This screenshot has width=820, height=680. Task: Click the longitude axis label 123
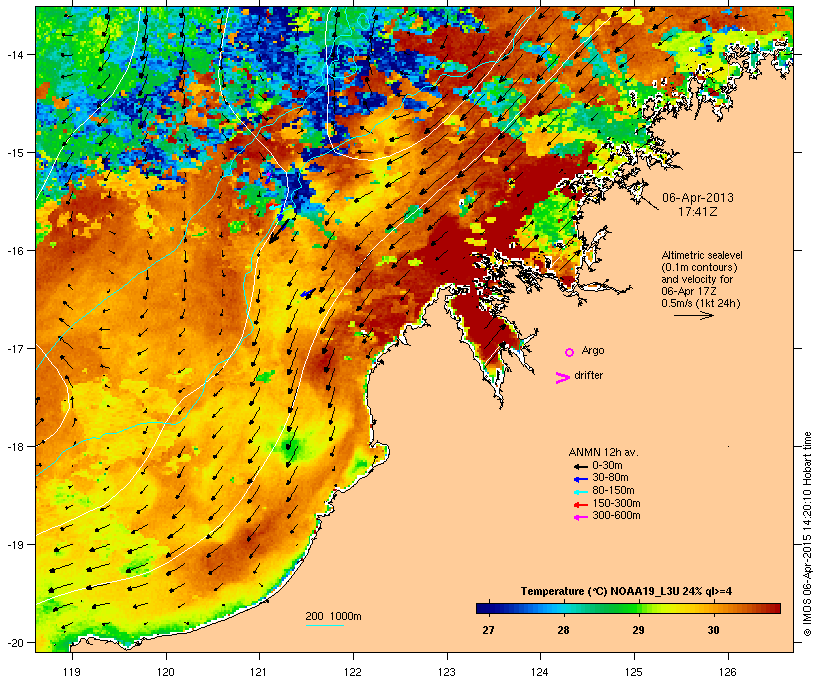(x=447, y=672)
